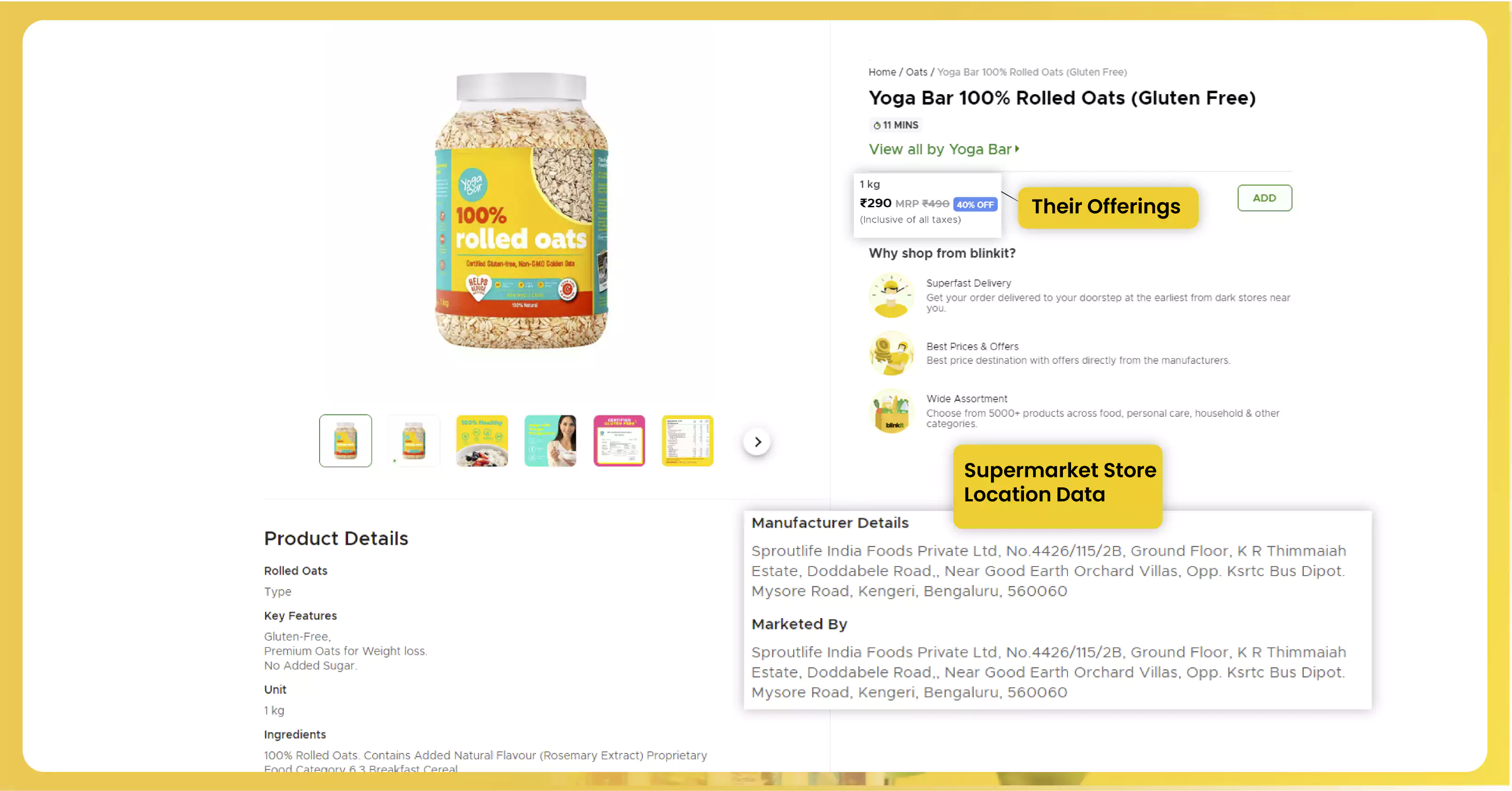Toggle the inclusive of all taxes checkbox

[x=909, y=219]
